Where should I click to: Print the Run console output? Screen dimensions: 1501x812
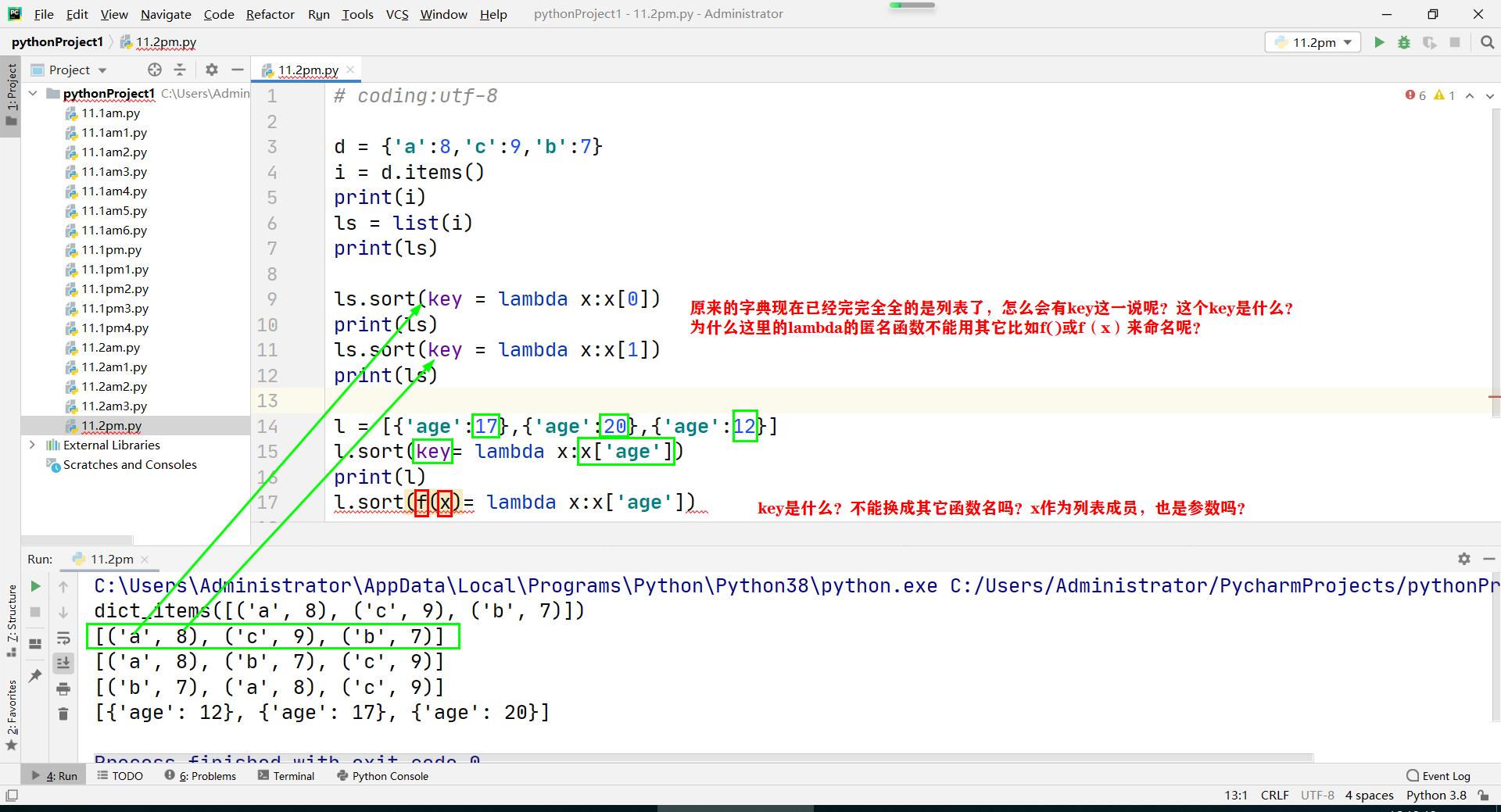tap(63, 689)
